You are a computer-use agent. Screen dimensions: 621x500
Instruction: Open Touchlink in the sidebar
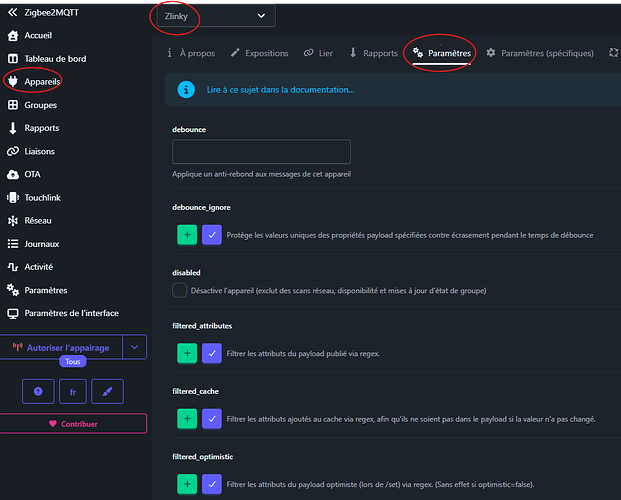(x=42, y=198)
